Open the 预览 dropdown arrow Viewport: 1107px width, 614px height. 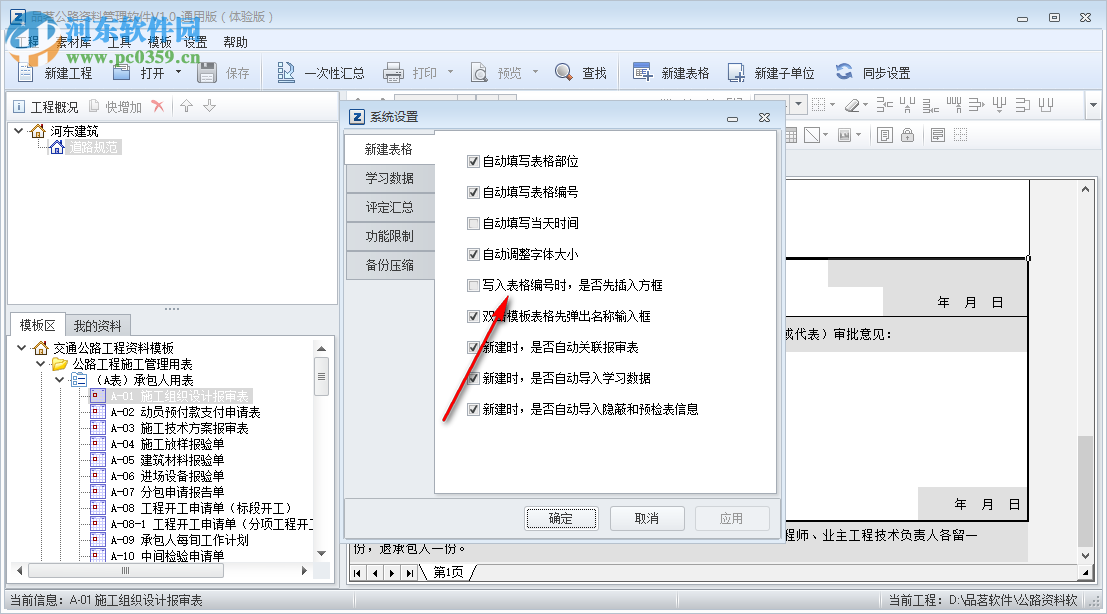click(x=534, y=71)
